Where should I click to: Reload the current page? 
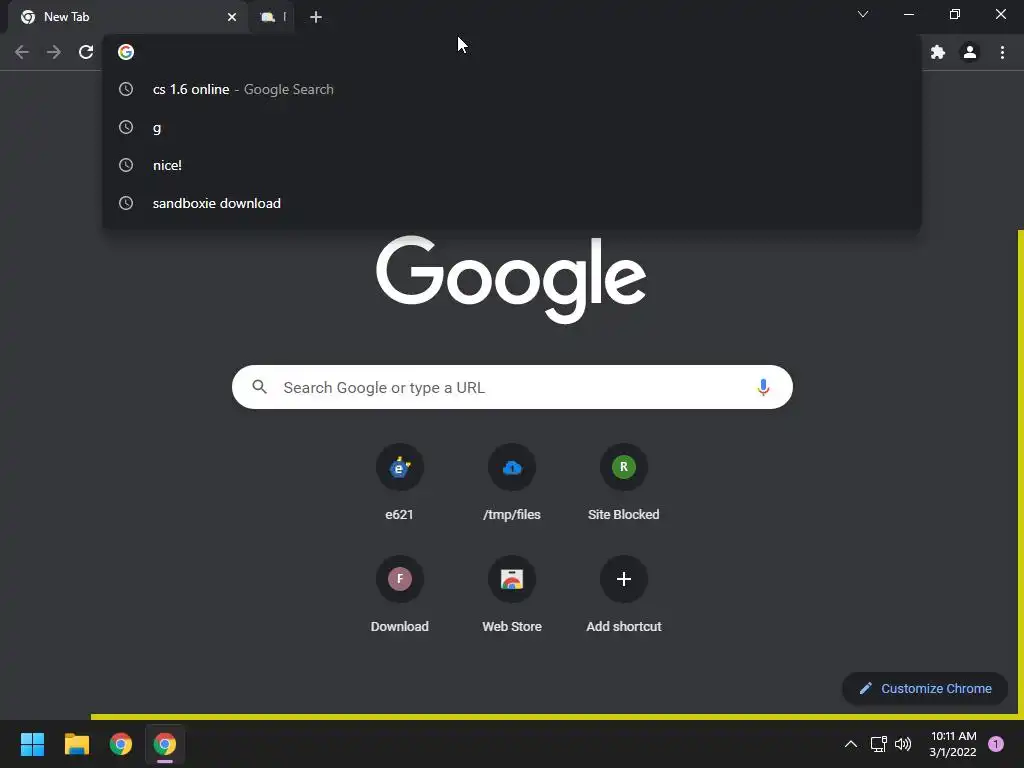[x=86, y=52]
